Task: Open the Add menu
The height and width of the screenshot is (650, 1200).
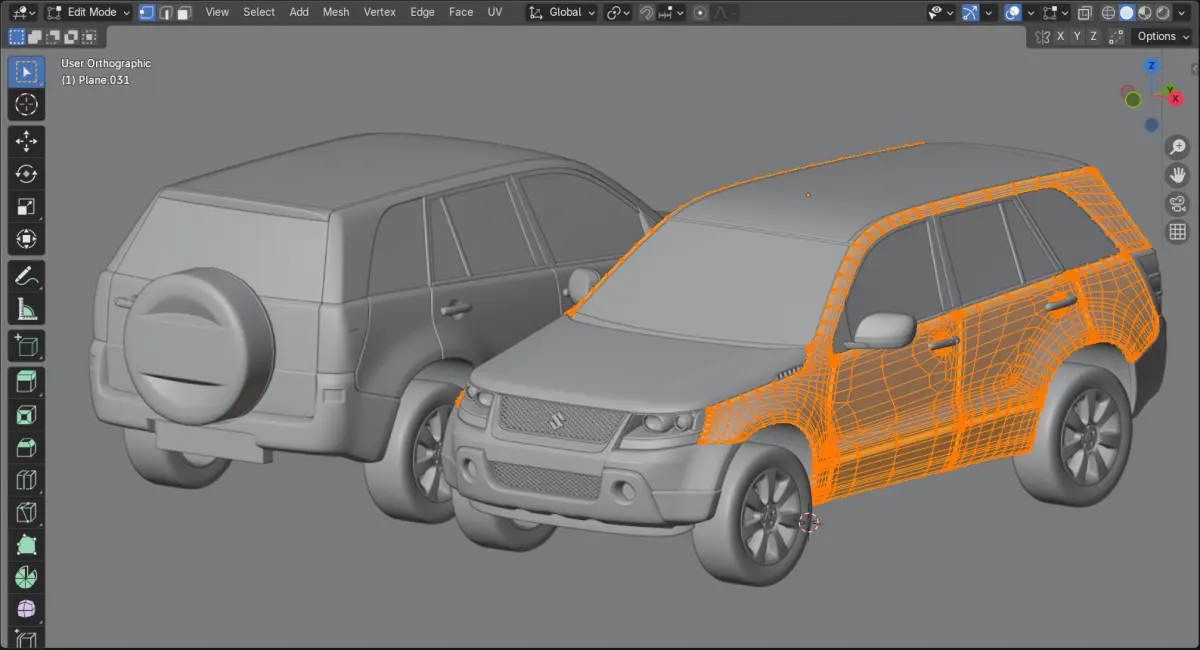Action: tap(299, 12)
